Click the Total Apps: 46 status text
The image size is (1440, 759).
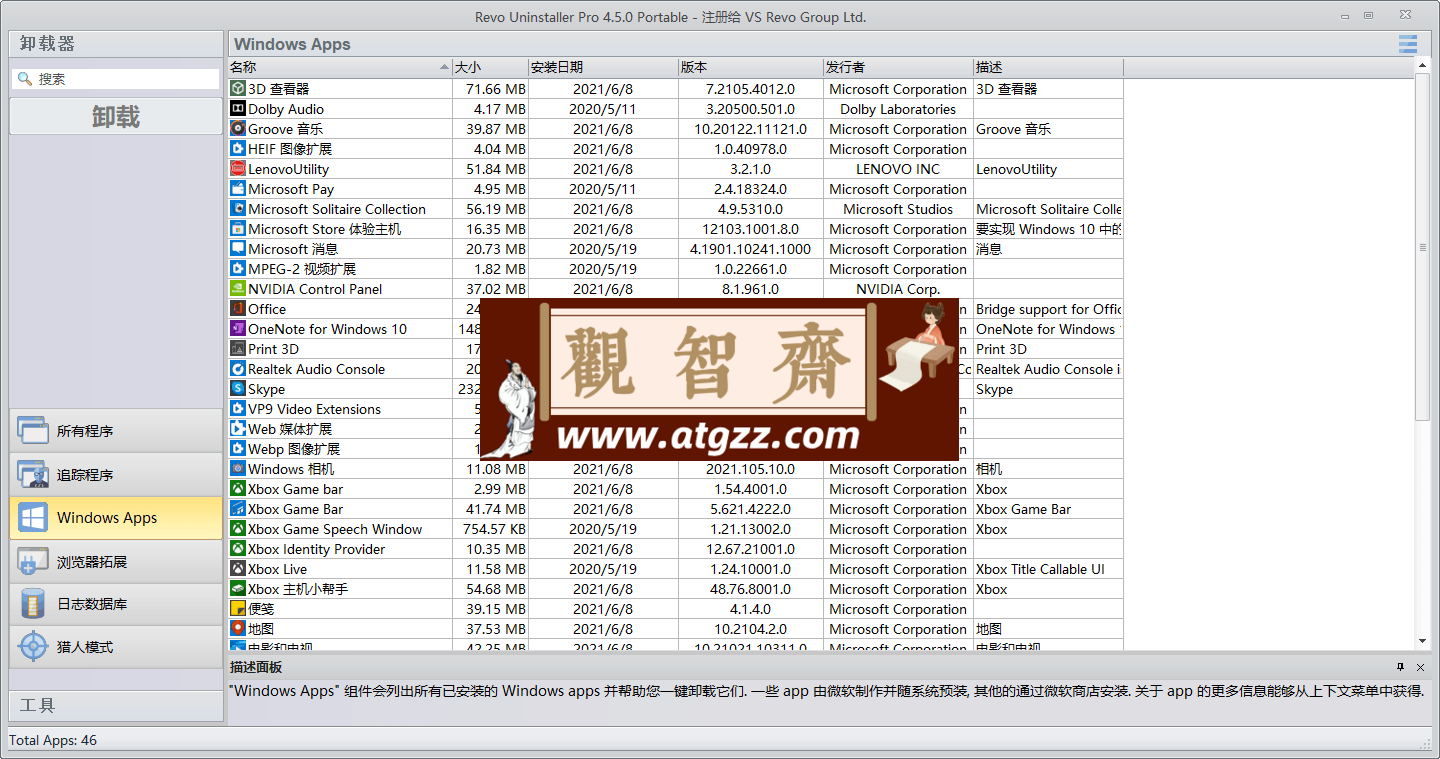coord(53,740)
